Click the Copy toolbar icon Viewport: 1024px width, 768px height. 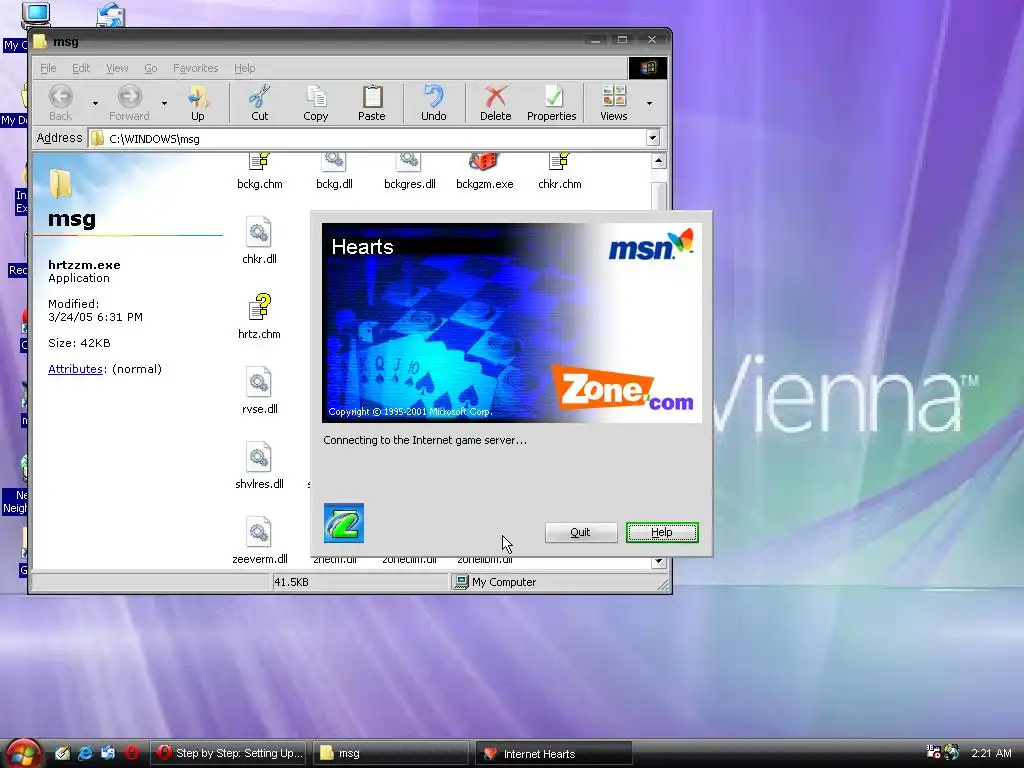pos(315,103)
